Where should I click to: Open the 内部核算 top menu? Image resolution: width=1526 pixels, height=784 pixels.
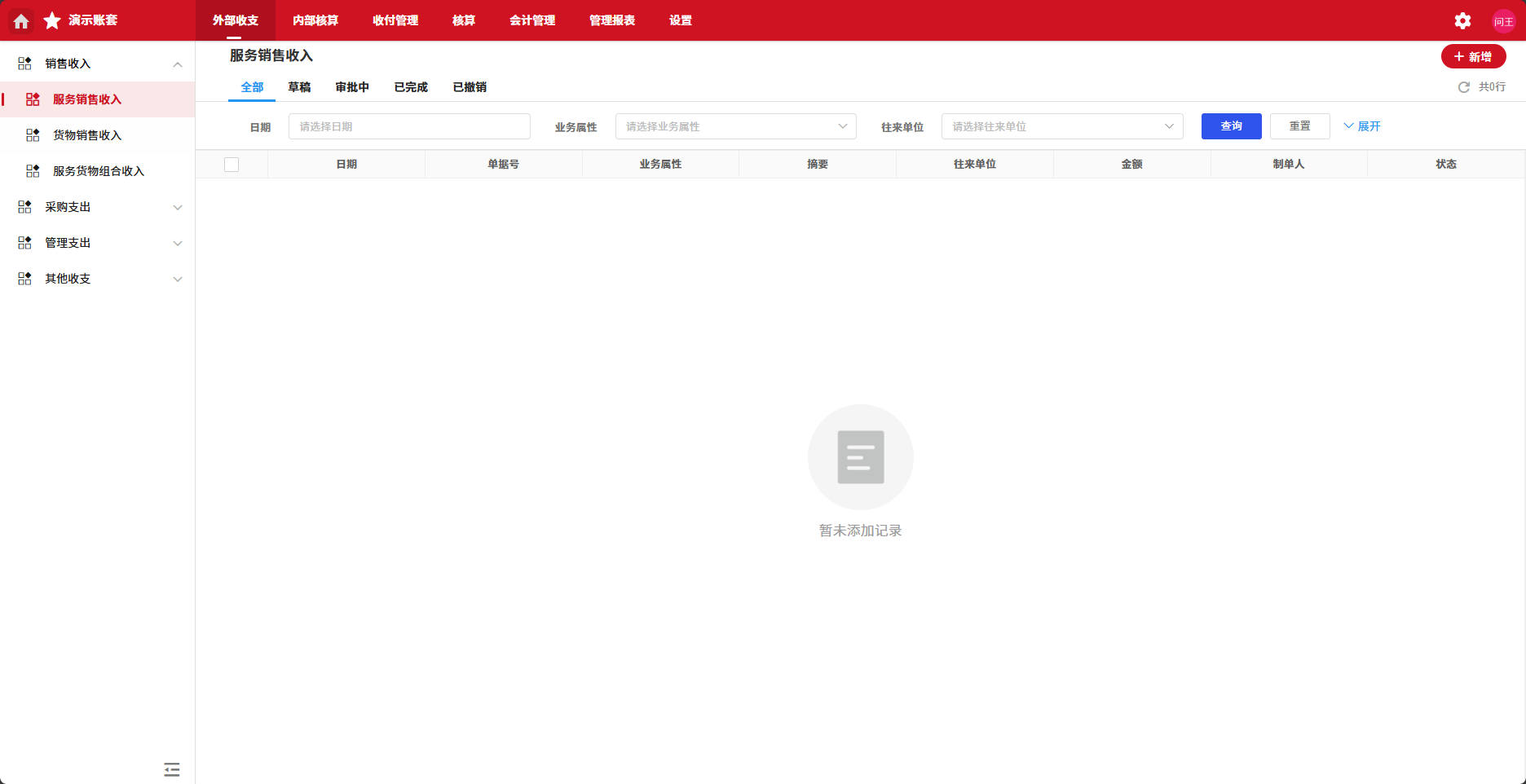[x=315, y=20]
